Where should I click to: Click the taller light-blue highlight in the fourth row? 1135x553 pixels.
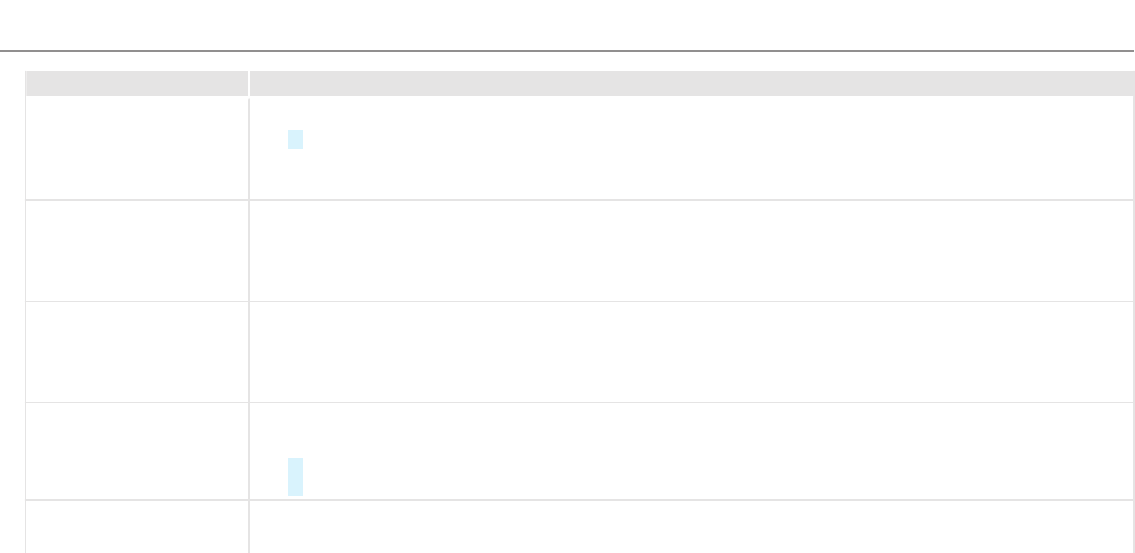tap(295, 476)
